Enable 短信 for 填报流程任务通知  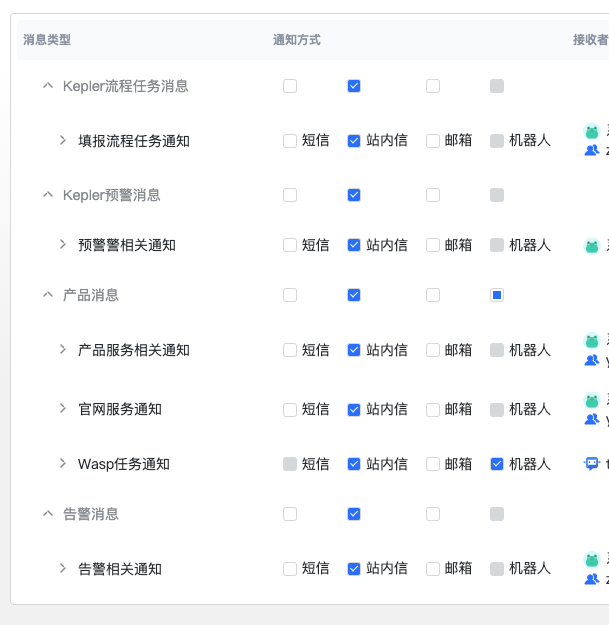click(290, 141)
